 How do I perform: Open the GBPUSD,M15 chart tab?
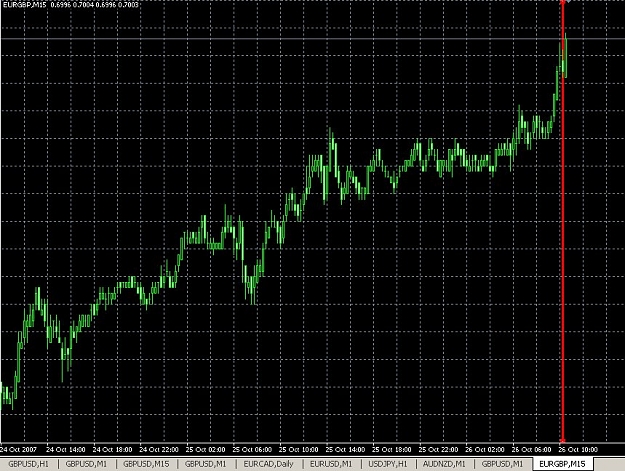(146, 464)
